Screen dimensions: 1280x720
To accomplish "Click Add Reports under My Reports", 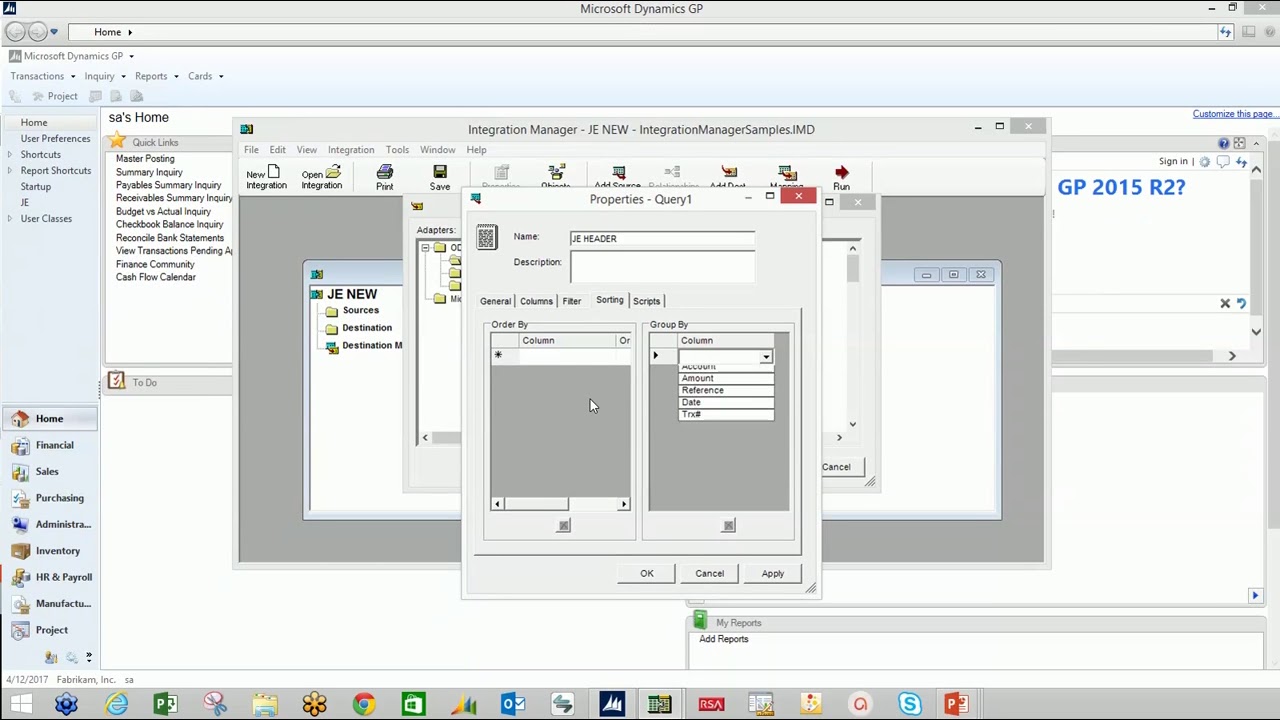I will click(x=723, y=639).
